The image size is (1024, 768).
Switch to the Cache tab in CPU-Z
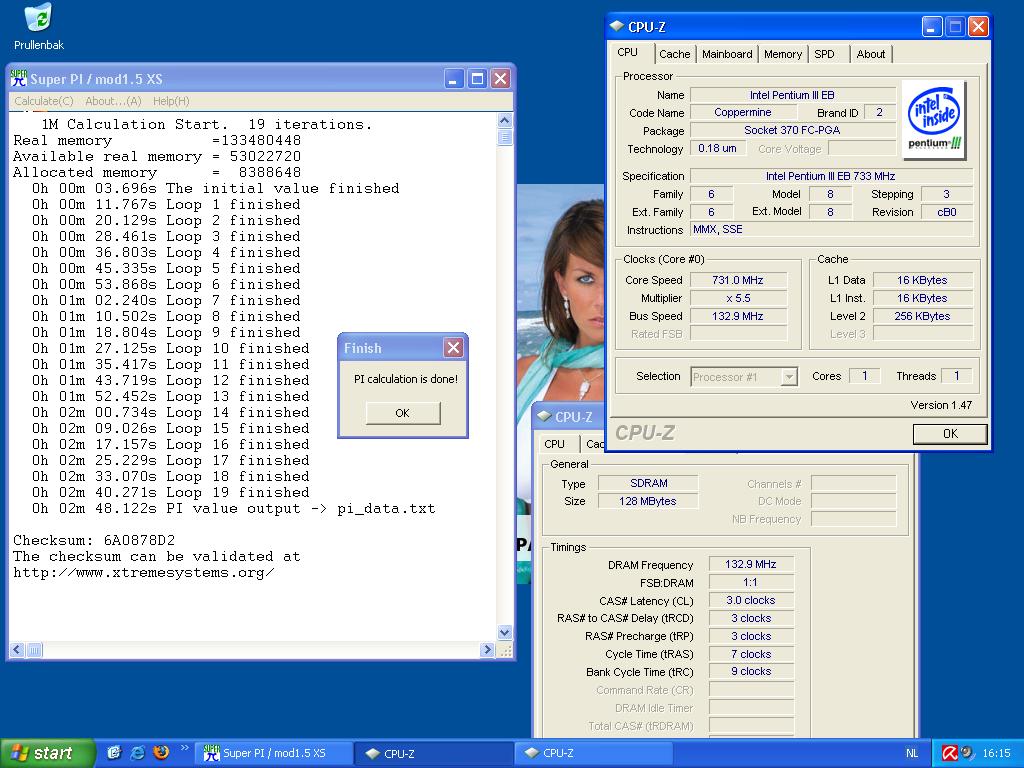pos(675,54)
